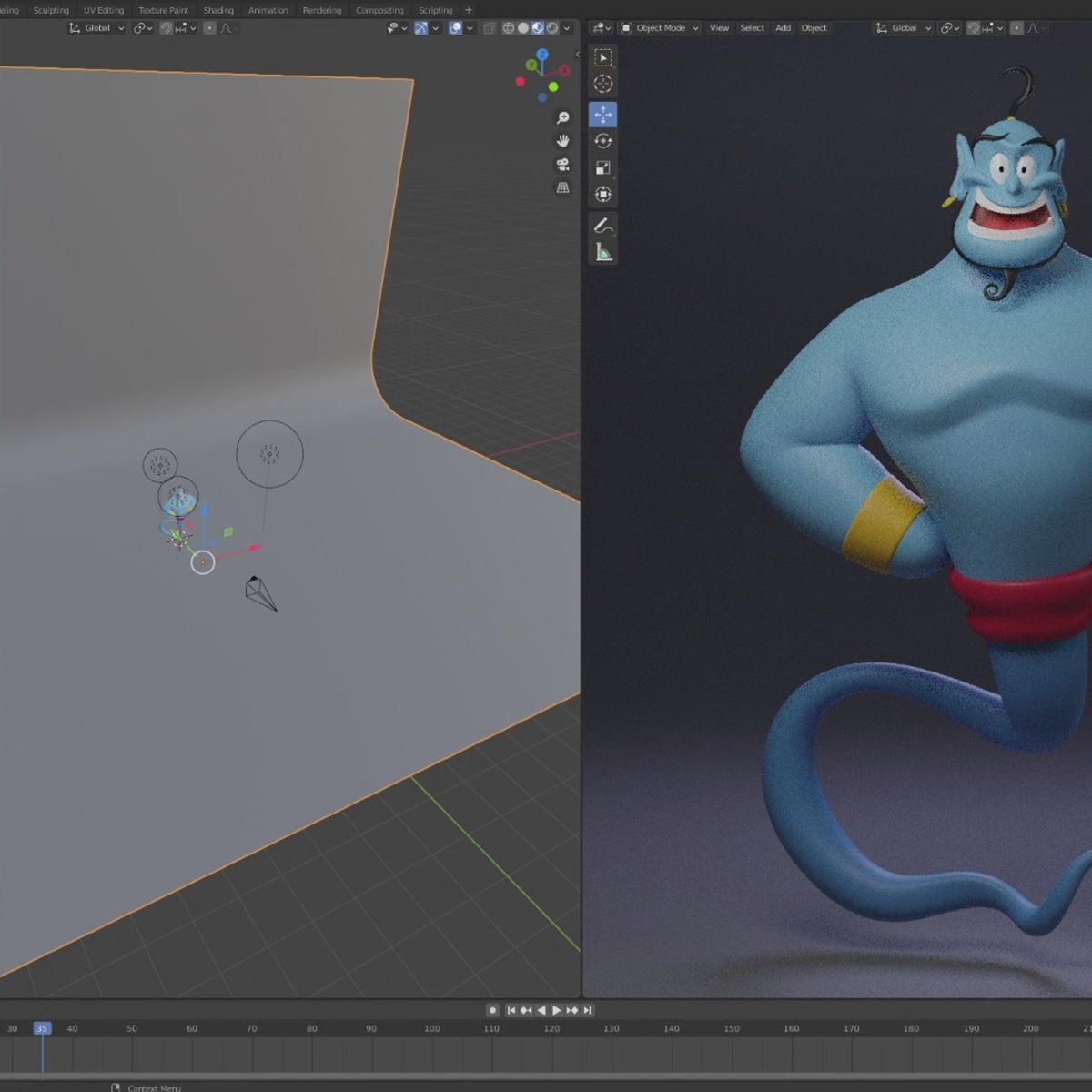
Task: Click the Transform tool icon
Action: click(x=602, y=194)
